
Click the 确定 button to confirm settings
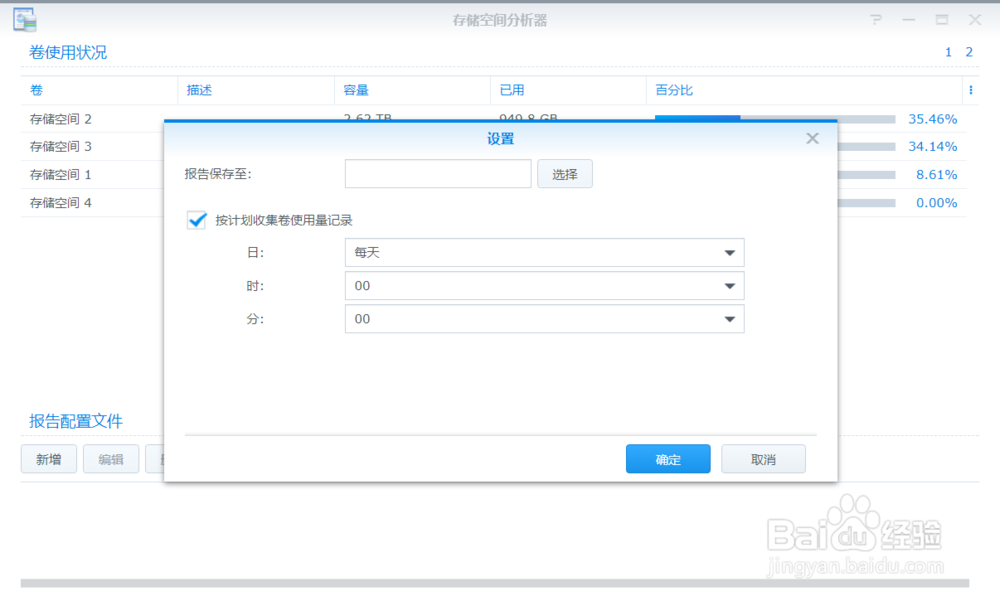(x=667, y=459)
